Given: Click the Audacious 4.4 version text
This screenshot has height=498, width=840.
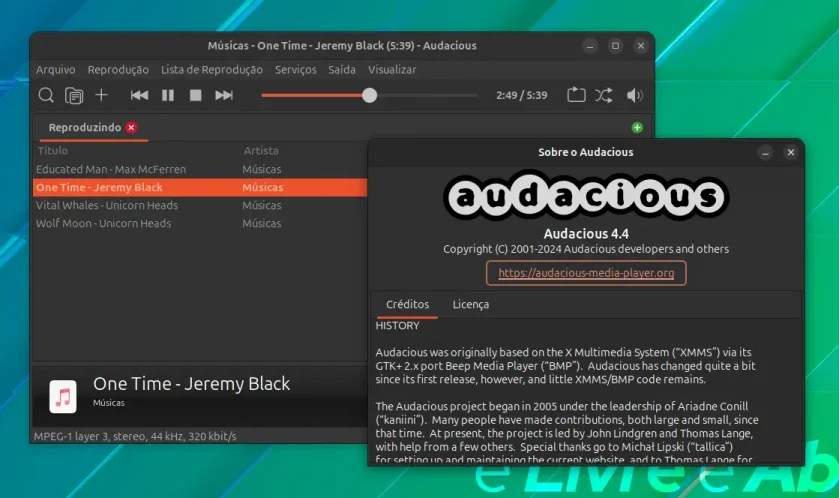Looking at the screenshot, I should [x=586, y=234].
